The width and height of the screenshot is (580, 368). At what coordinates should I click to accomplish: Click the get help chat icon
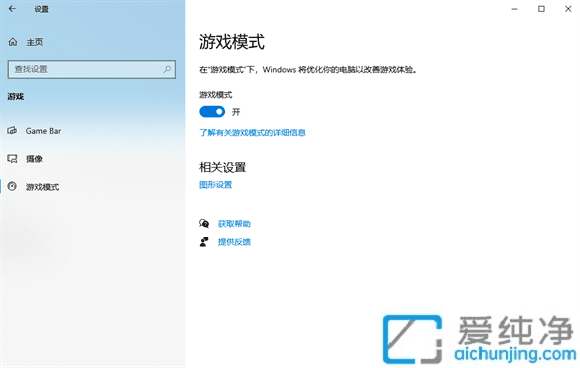click(x=204, y=223)
